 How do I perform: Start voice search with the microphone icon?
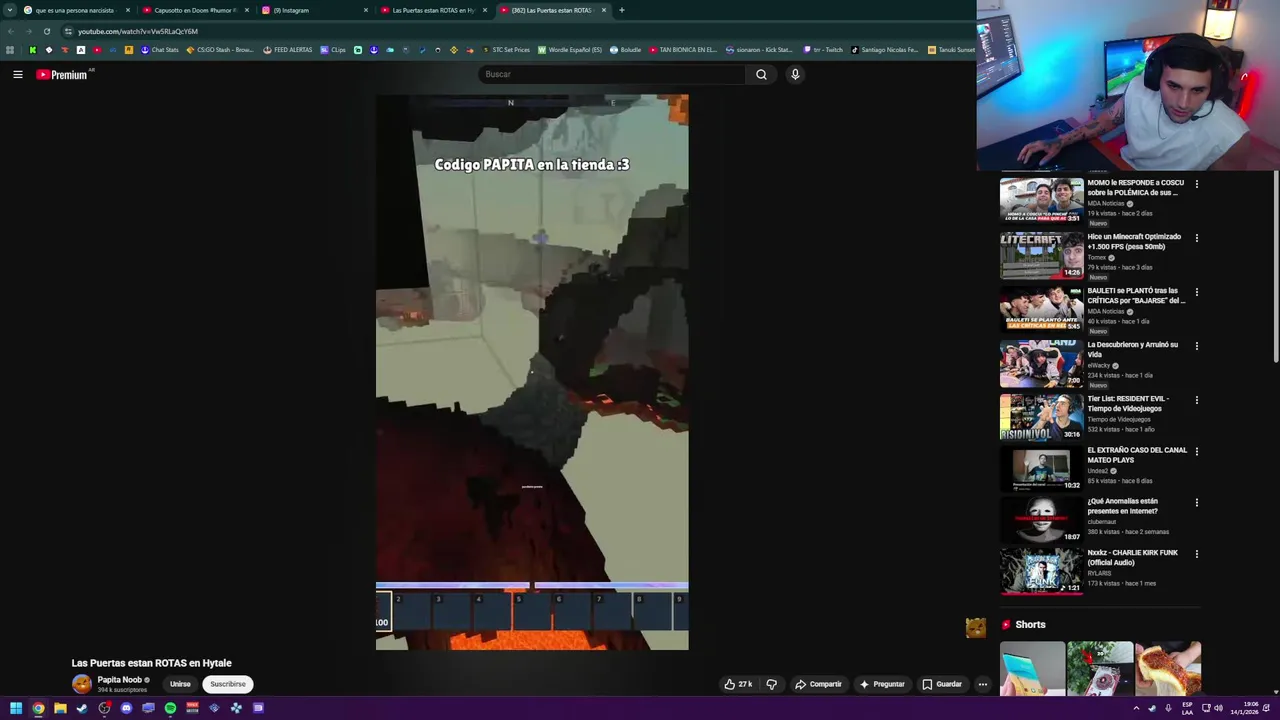(x=795, y=74)
